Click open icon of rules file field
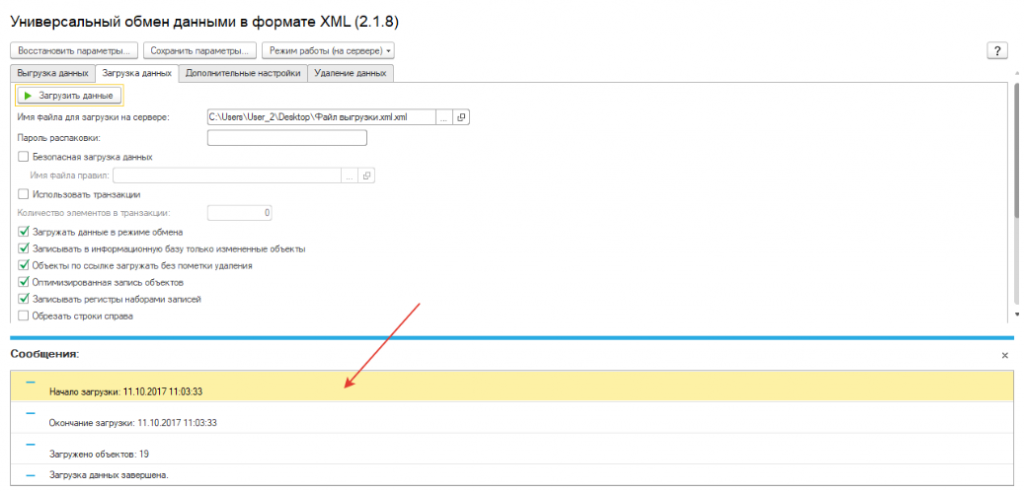The image size is (1024, 492). tap(366, 176)
